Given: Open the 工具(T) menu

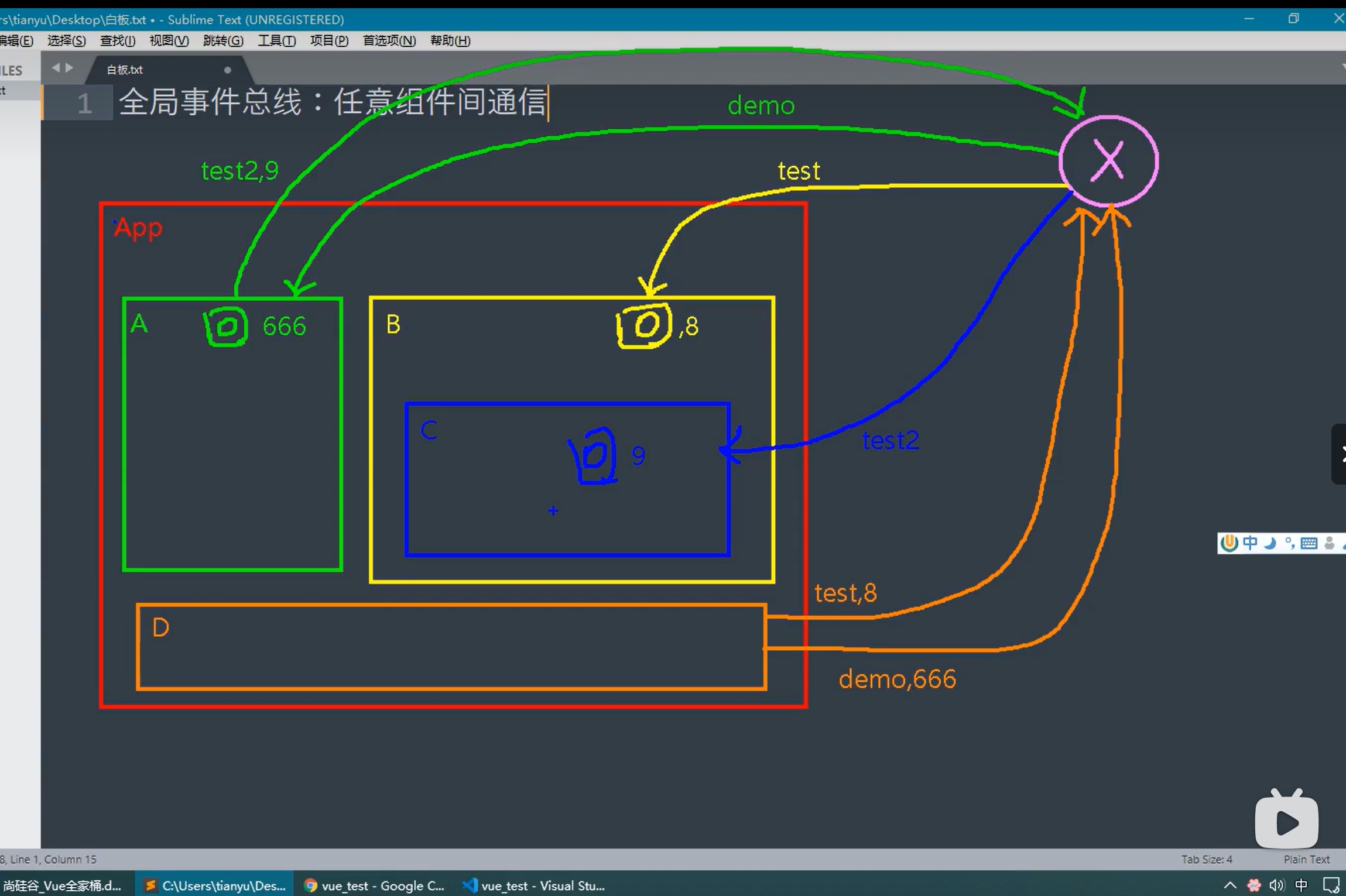Looking at the screenshot, I should 276,40.
